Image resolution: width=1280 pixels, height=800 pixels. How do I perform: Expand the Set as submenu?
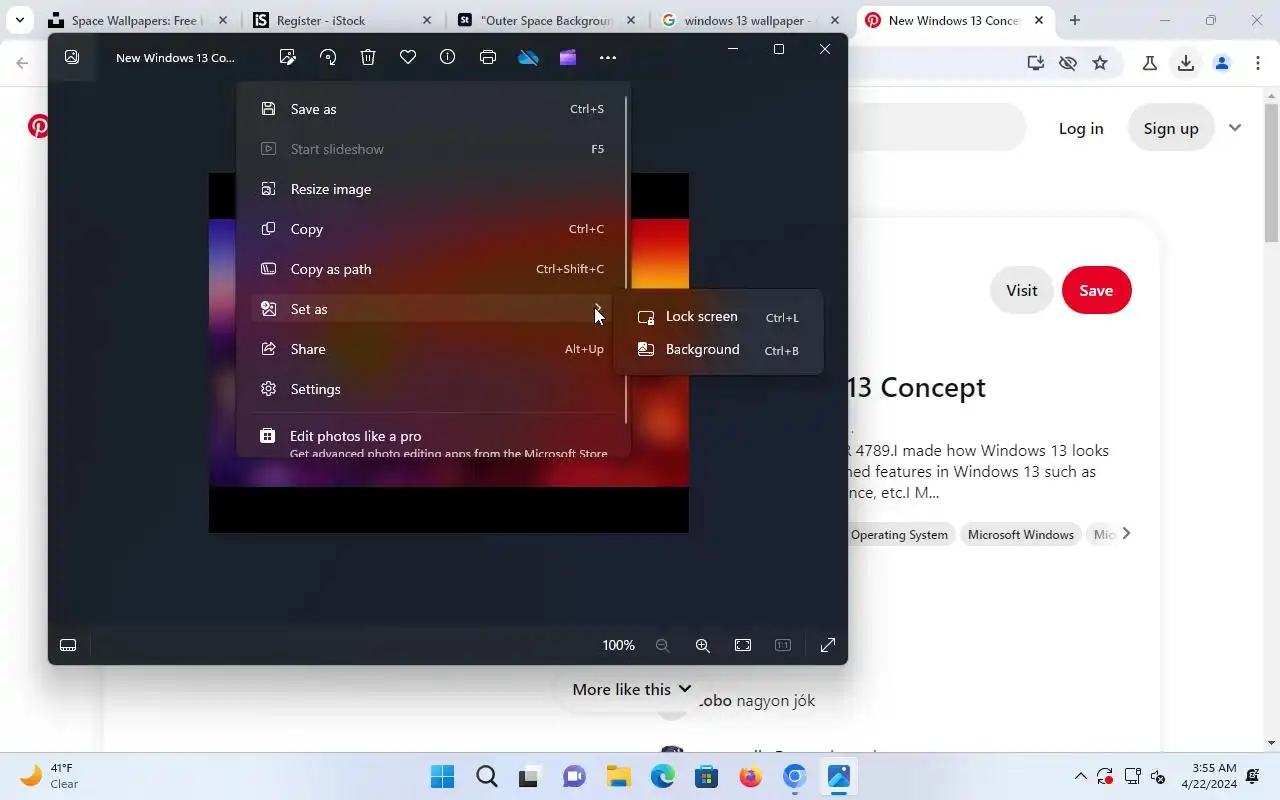pos(432,309)
